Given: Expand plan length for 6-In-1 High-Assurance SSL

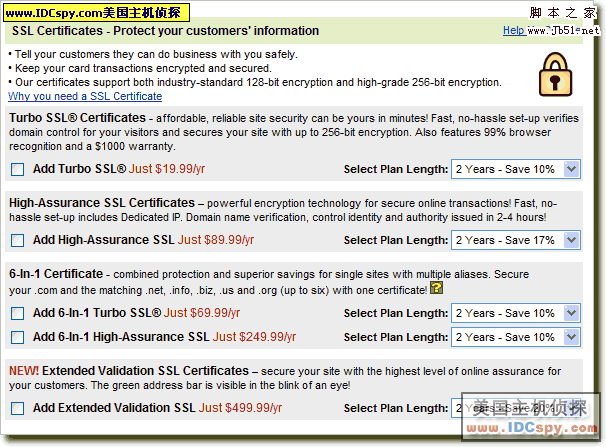Looking at the screenshot, I should tap(515, 337).
